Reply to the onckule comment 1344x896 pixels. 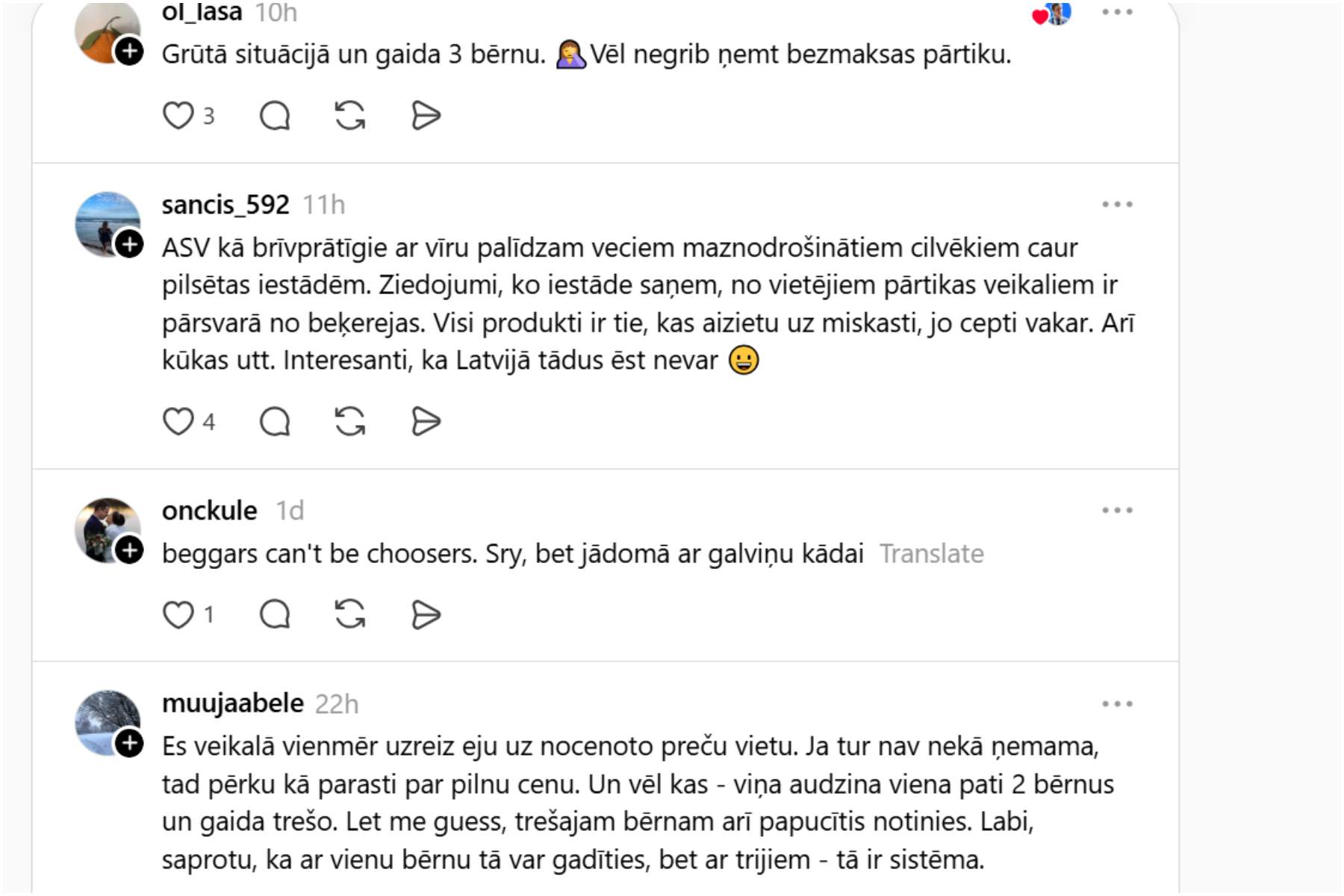pos(275,615)
